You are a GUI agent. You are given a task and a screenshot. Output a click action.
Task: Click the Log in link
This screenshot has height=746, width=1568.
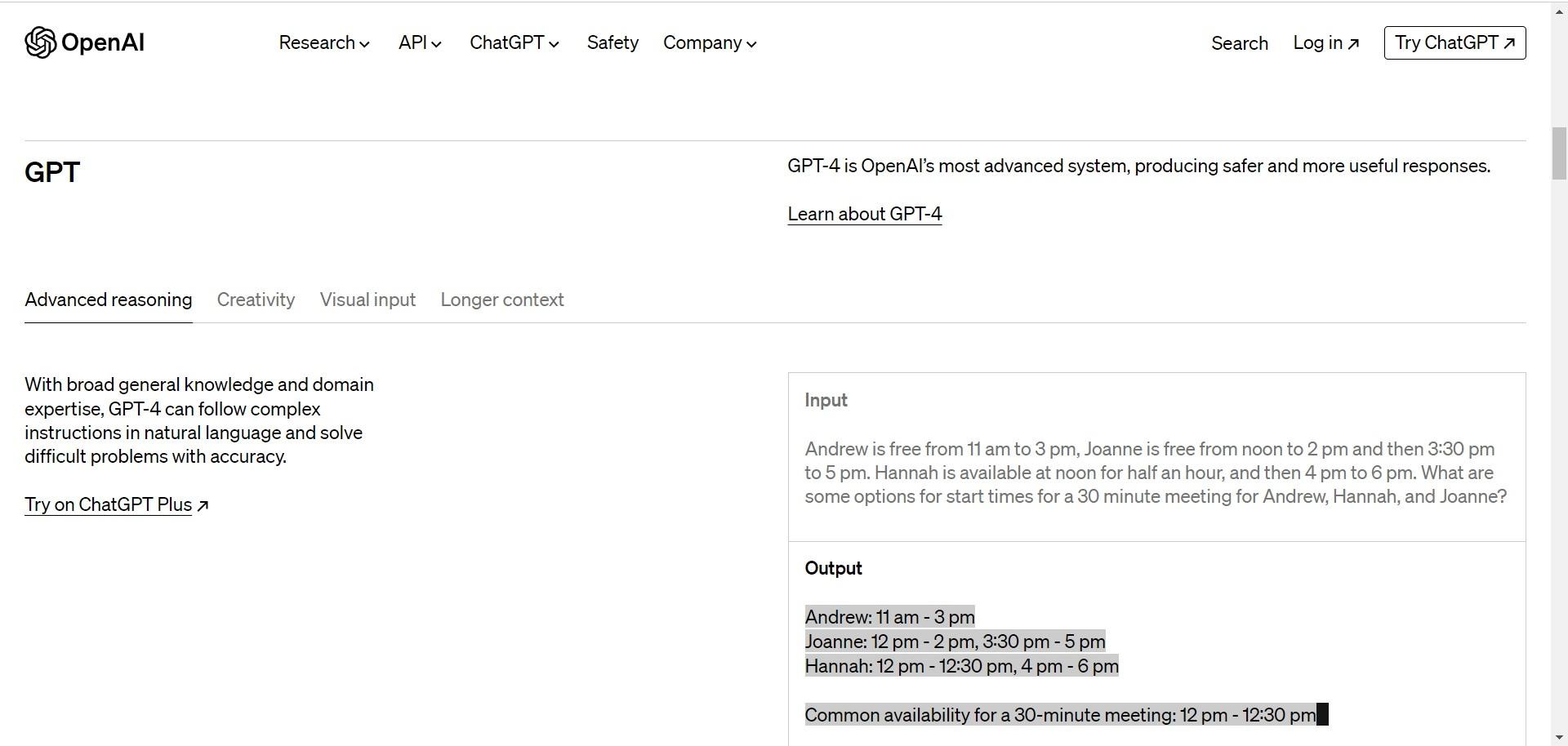click(x=1326, y=43)
